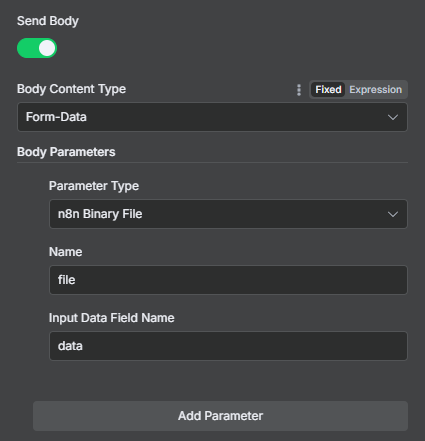Disable the Send Body toggle
Viewport: 425px width, 441px height.
pyautogui.click(x=37, y=48)
